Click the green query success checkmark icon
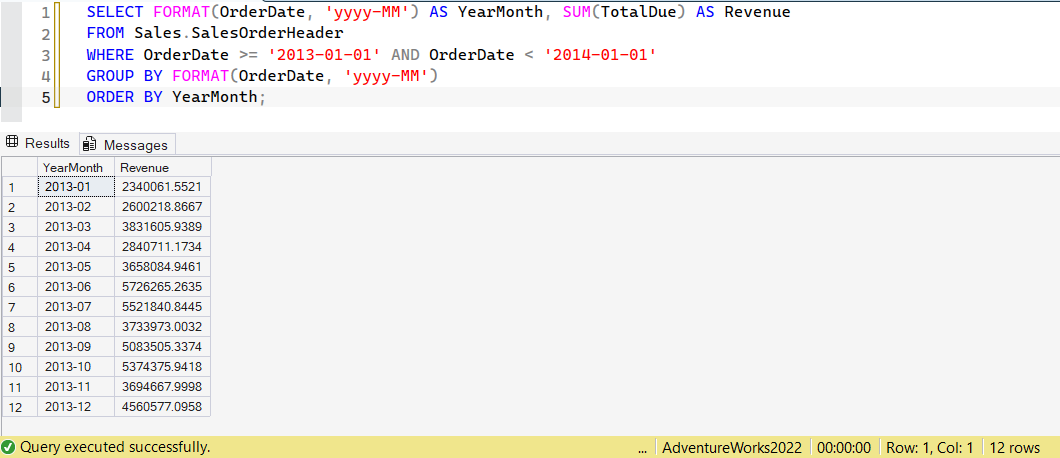The image size is (1060, 458). click(9, 447)
